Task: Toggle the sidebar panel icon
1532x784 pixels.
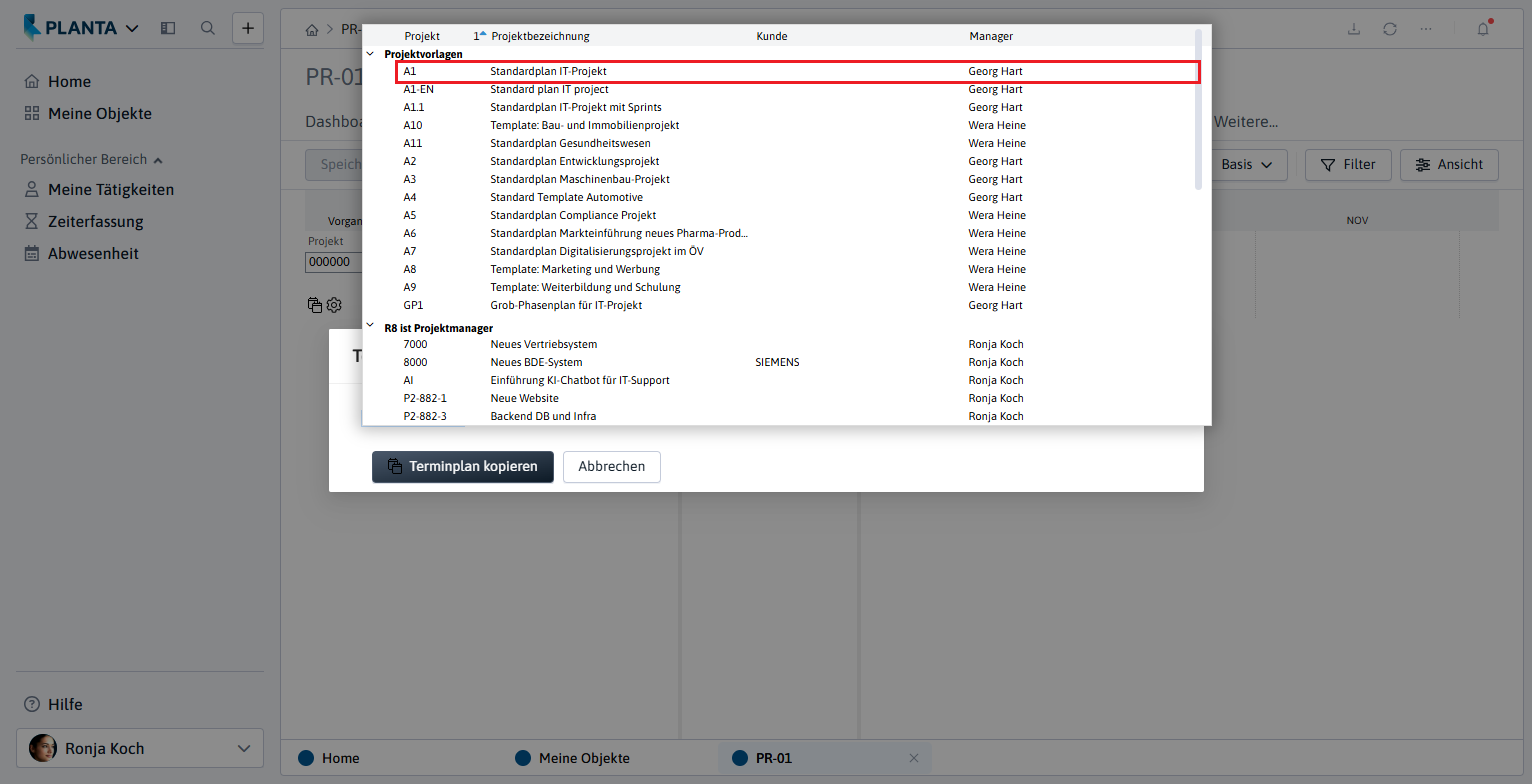Action: (168, 28)
